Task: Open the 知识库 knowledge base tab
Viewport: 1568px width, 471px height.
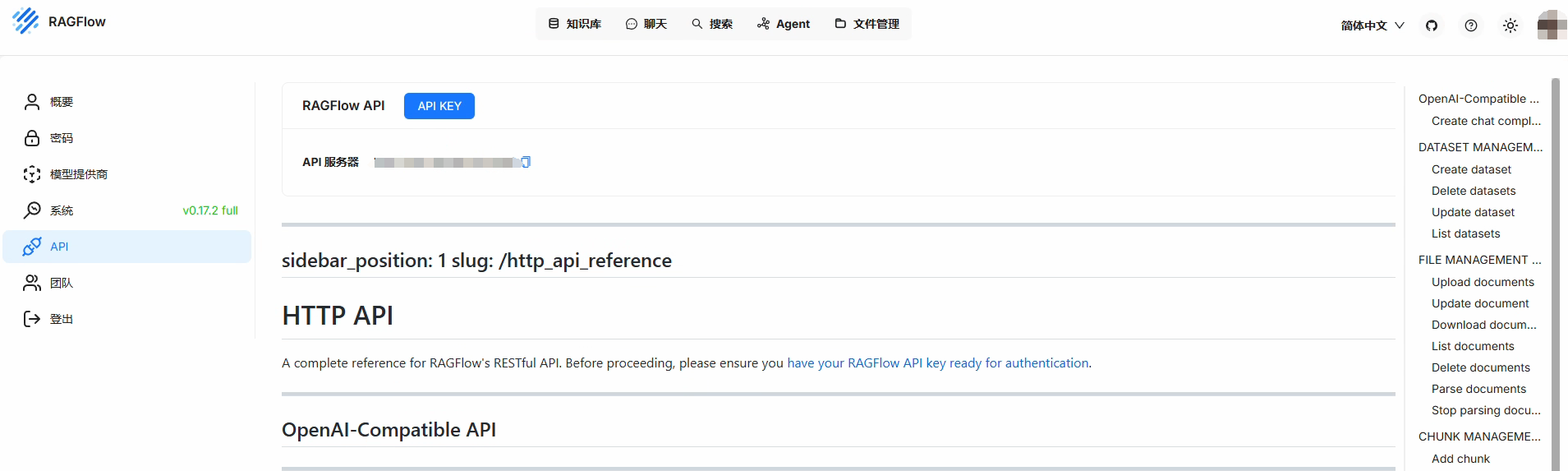Action: click(575, 24)
